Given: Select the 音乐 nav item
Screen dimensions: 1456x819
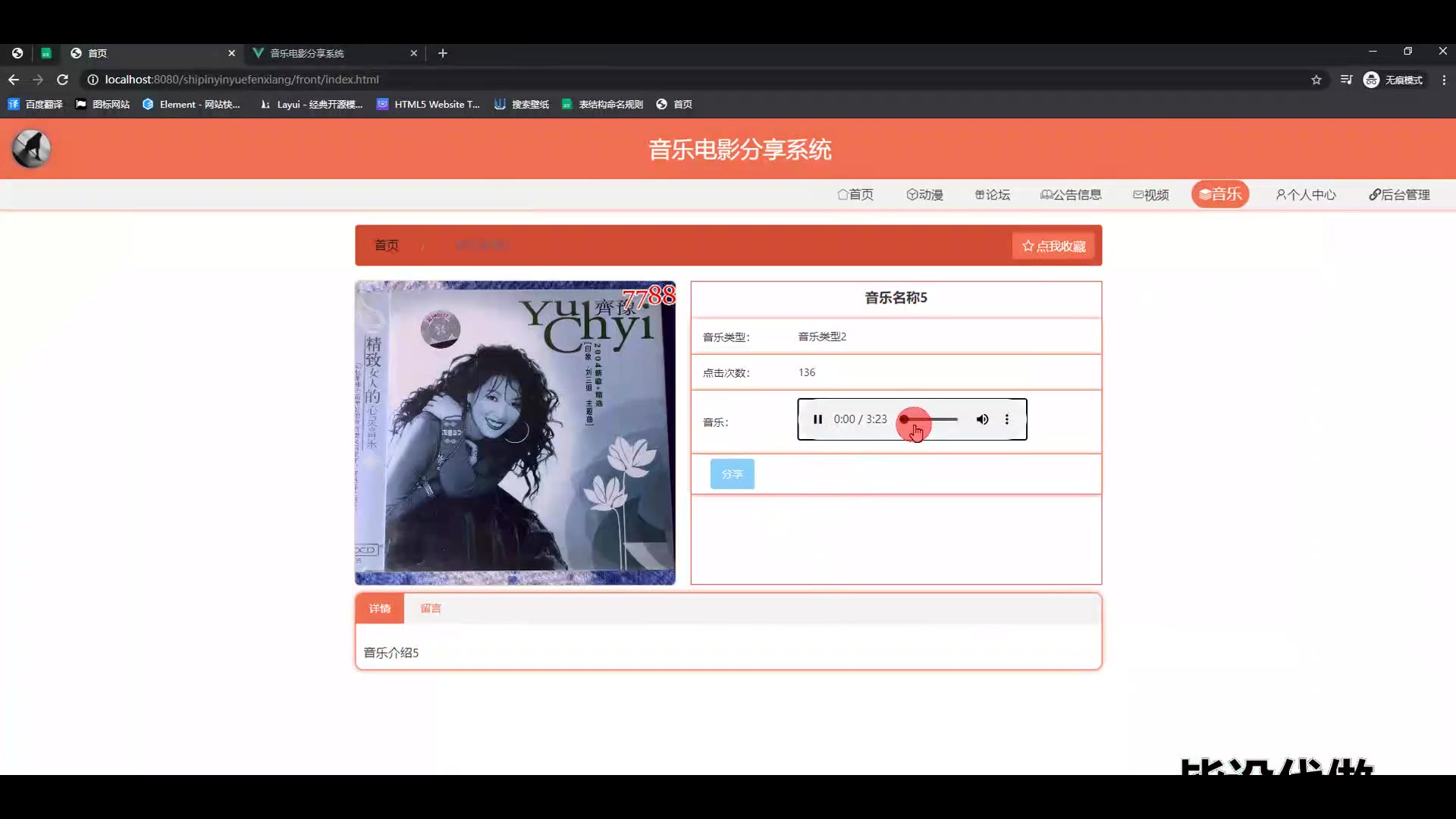Looking at the screenshot, I should click(1220, 194).
